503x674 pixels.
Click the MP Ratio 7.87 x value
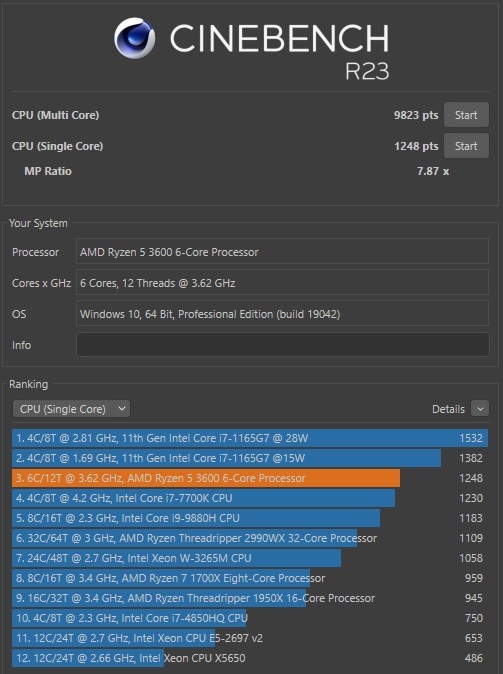pyautogui.click(x=433, y=171)
